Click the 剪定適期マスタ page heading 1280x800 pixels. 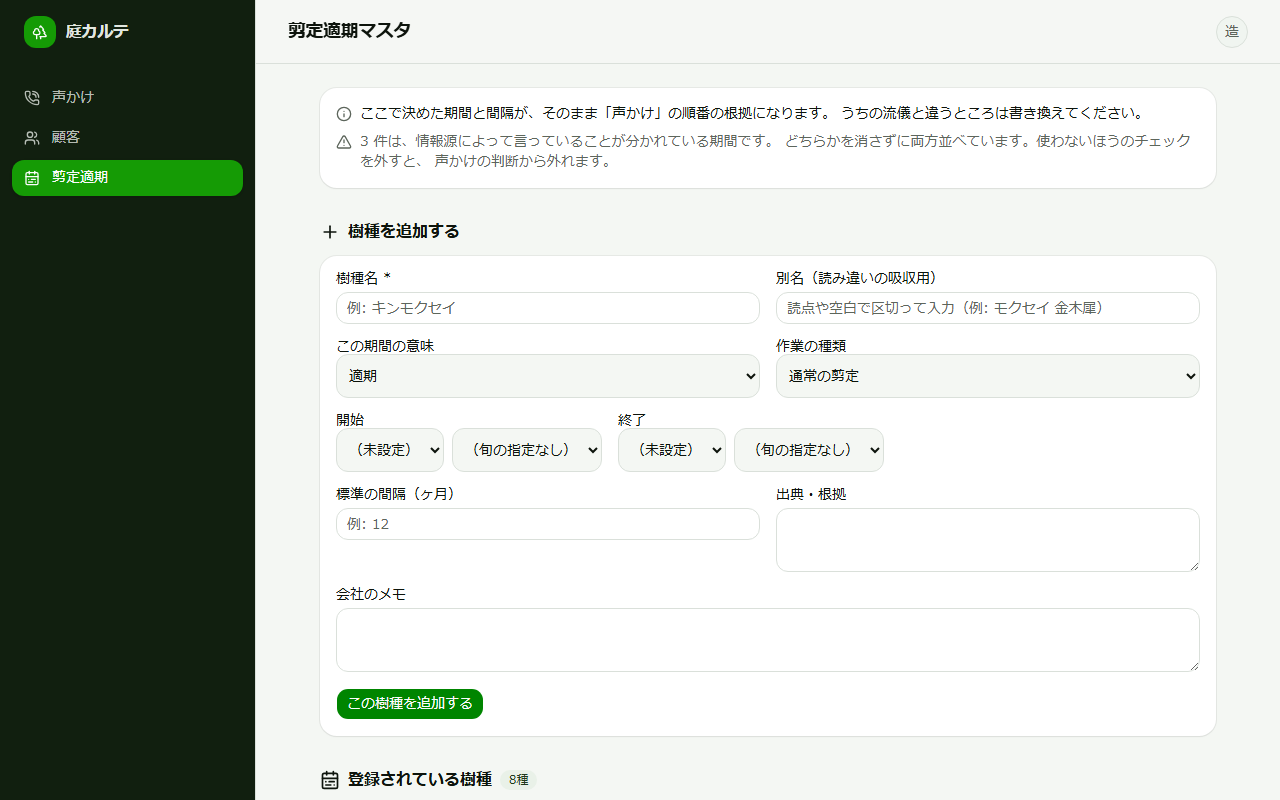[349, 31]
